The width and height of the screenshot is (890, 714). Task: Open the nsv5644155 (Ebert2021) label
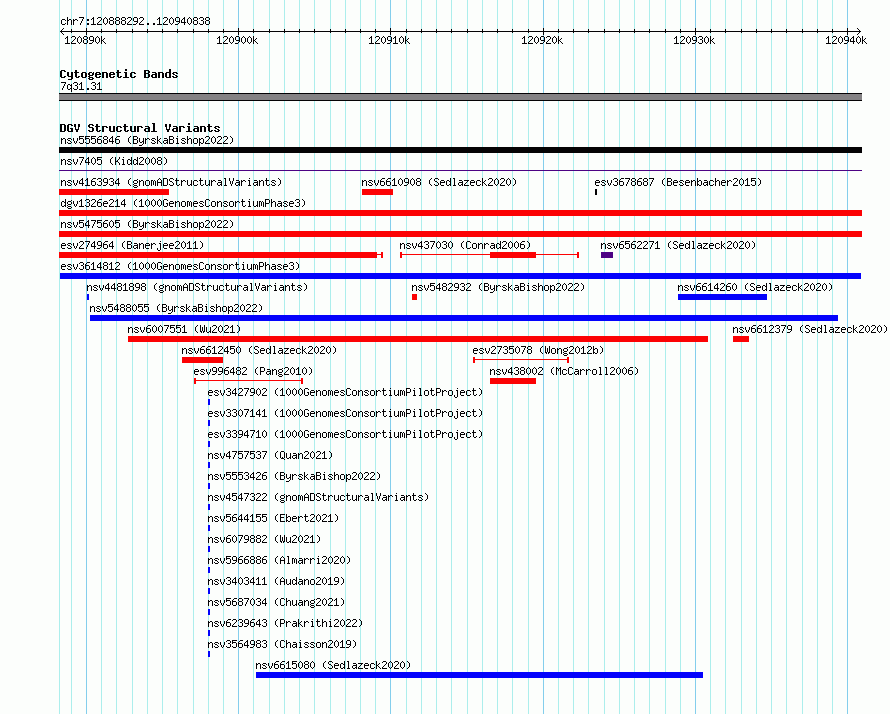click(273, 518)
